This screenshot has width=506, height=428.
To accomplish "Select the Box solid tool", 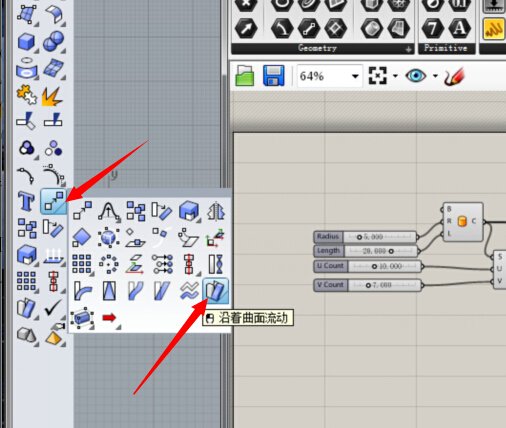I will point(26,42).
